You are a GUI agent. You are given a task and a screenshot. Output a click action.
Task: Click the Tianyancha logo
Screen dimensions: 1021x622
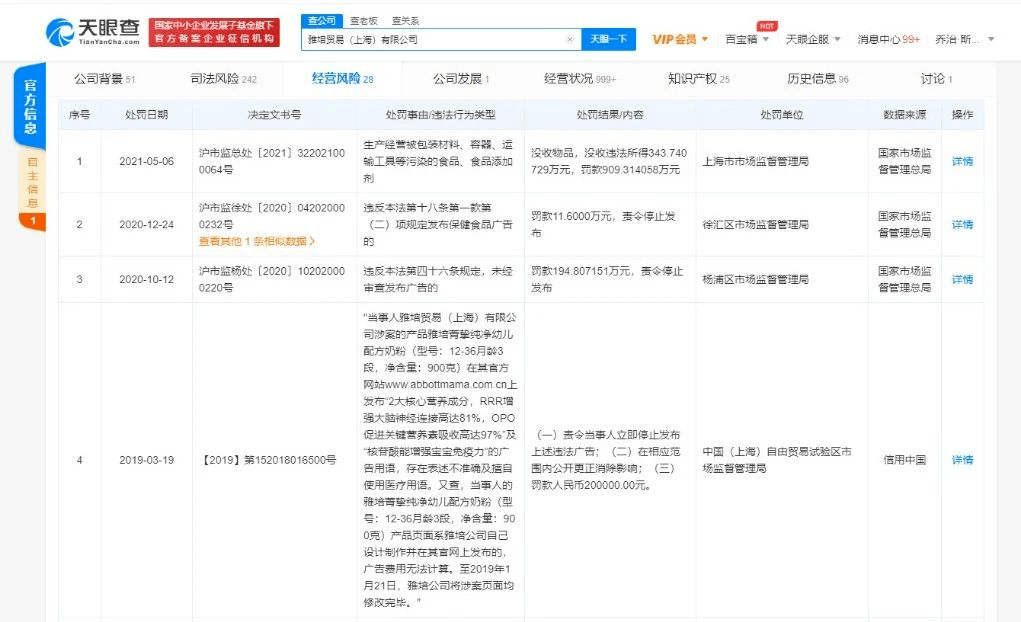(92, 32)
